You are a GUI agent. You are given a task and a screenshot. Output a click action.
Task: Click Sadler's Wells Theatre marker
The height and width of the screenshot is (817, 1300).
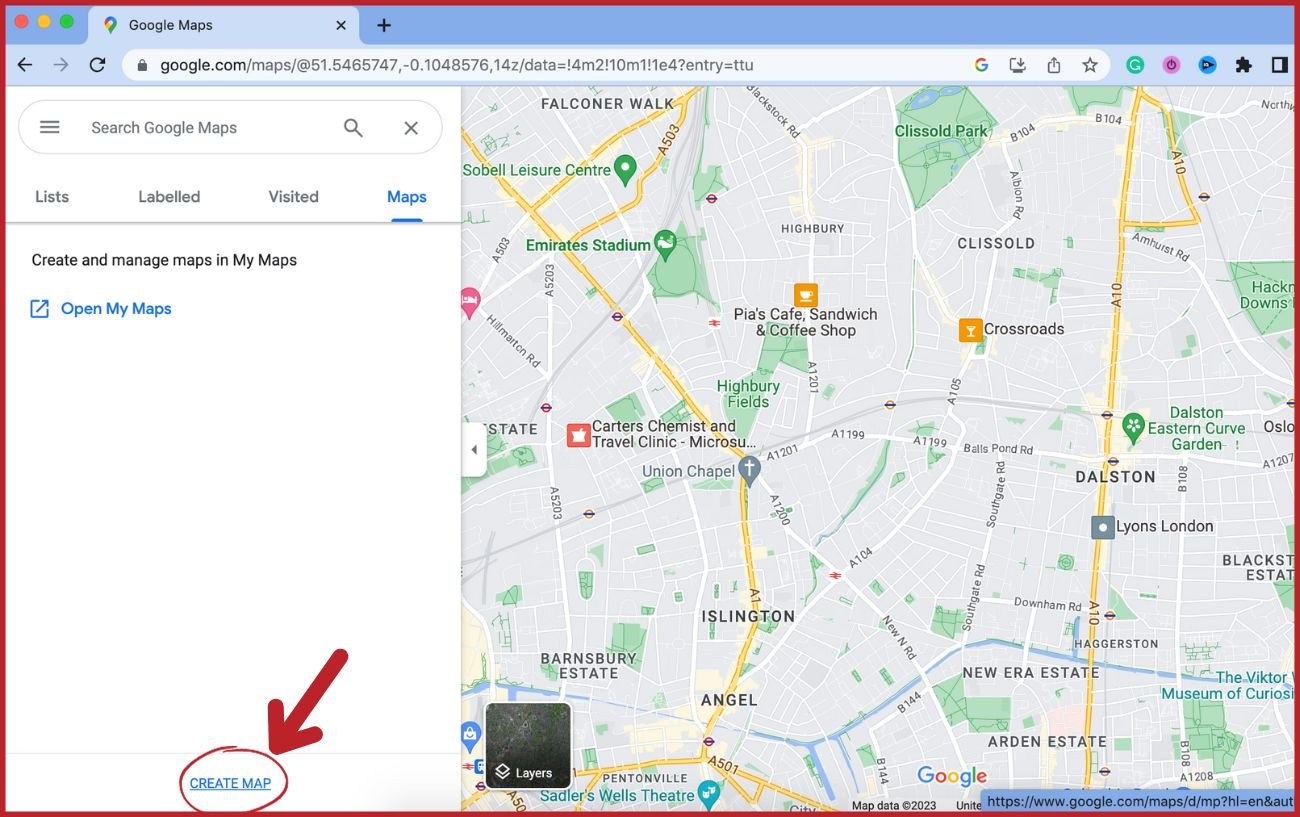click(x=709, y=794)
